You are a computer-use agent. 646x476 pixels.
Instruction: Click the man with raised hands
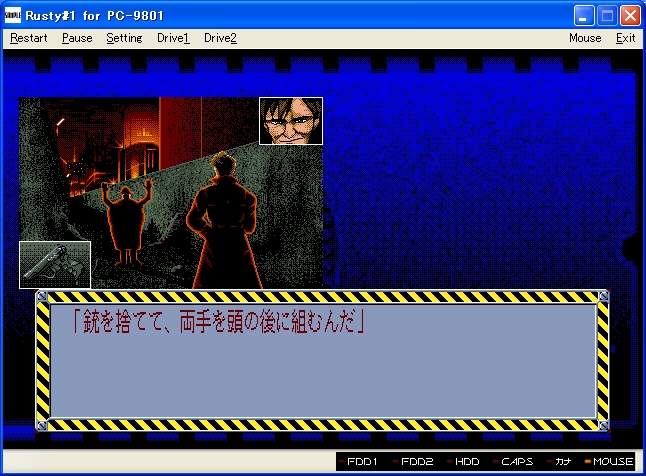coord(126,223)
